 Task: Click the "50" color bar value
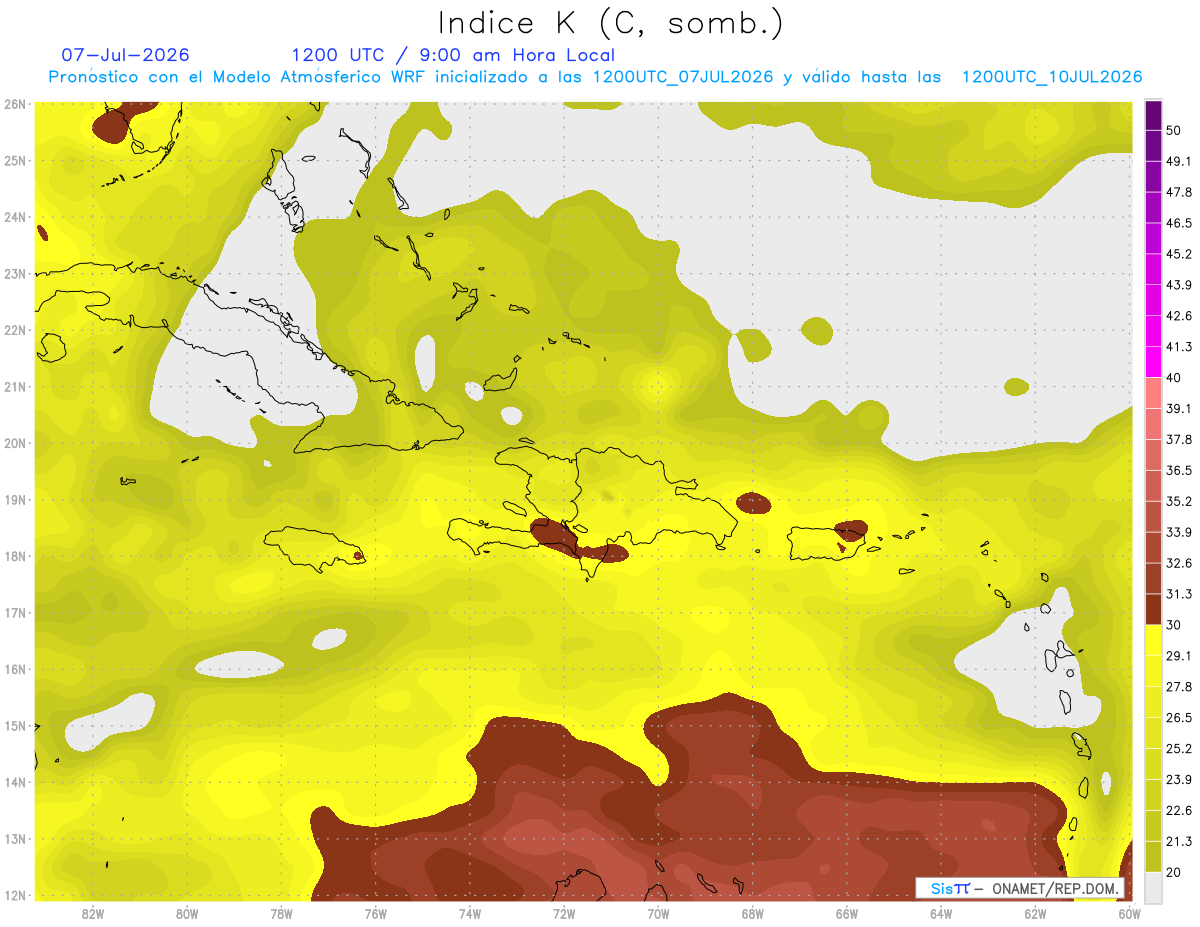1175,131
